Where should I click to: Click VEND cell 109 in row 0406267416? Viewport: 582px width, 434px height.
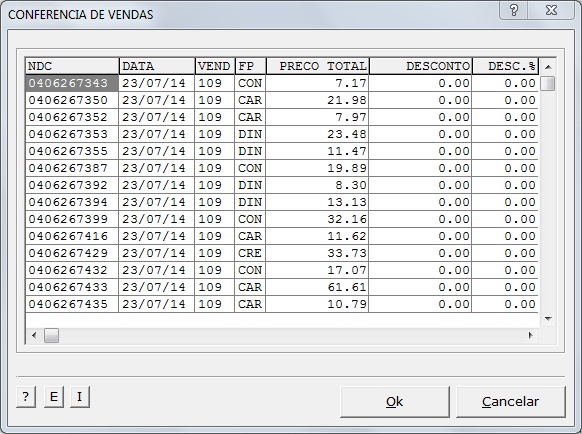215,236
